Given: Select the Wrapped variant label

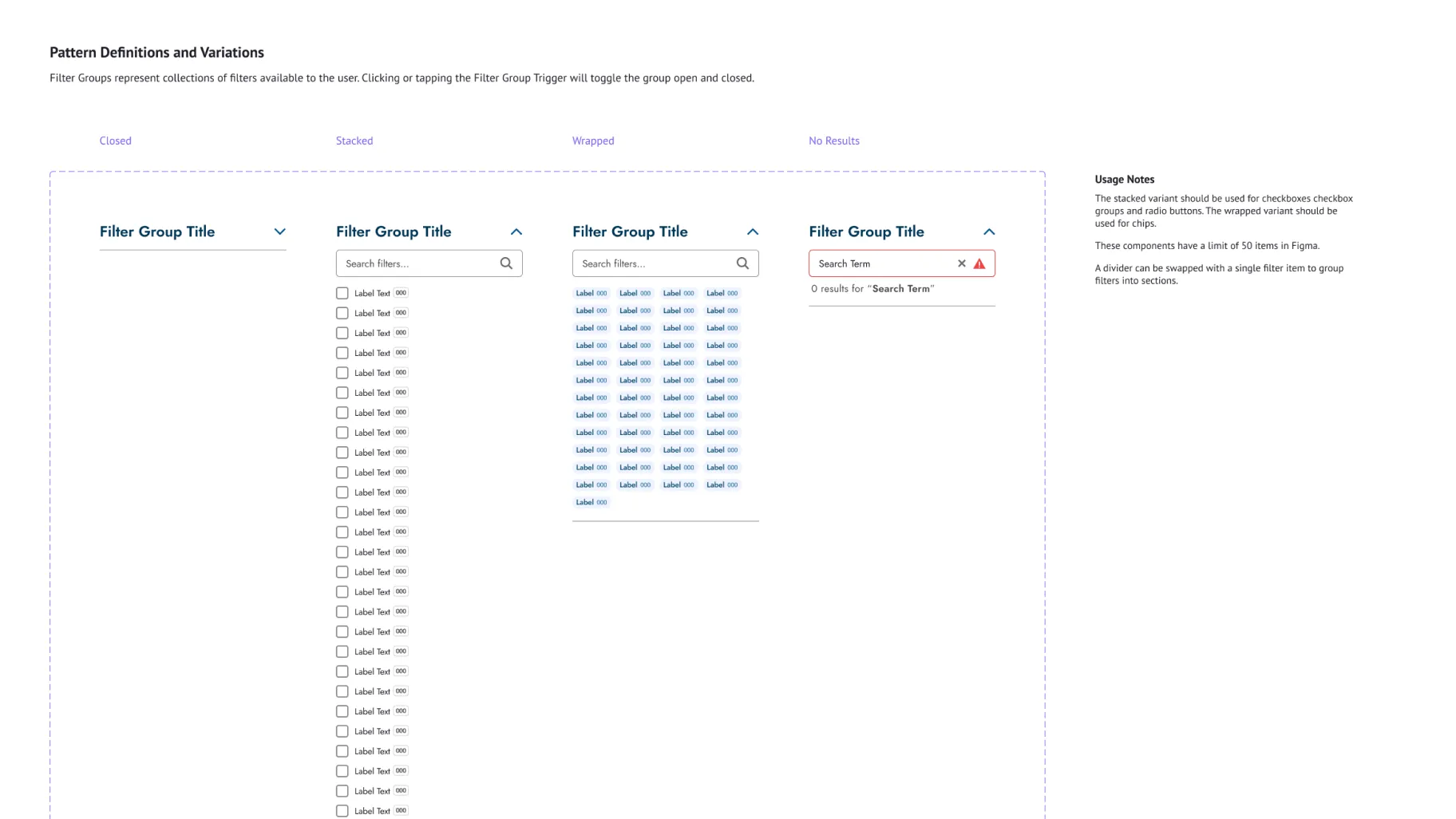Looking at the screenshot, I should click(592, 140).
